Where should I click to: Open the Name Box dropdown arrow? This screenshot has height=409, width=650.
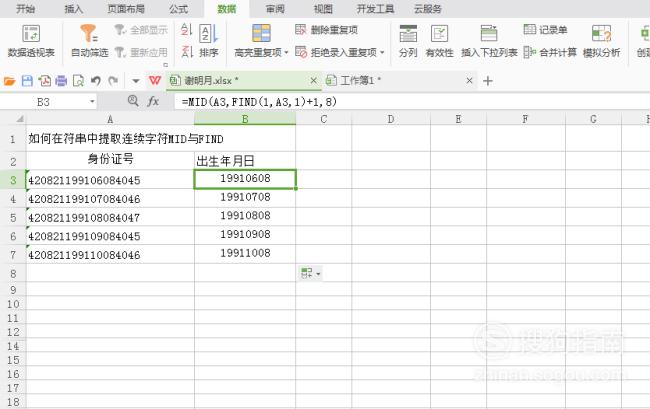point(92,102)
